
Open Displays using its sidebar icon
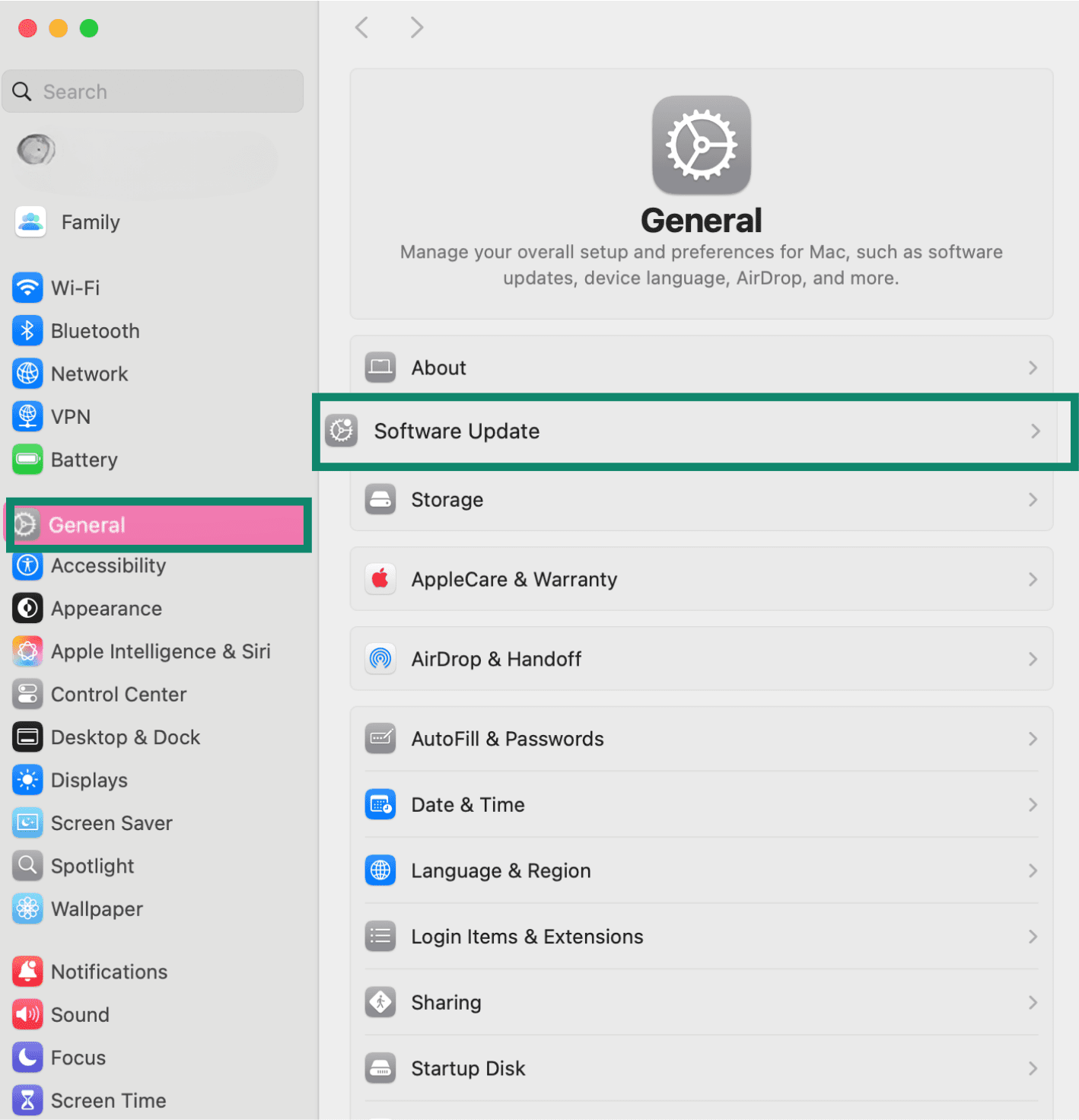tap(27, 780)
